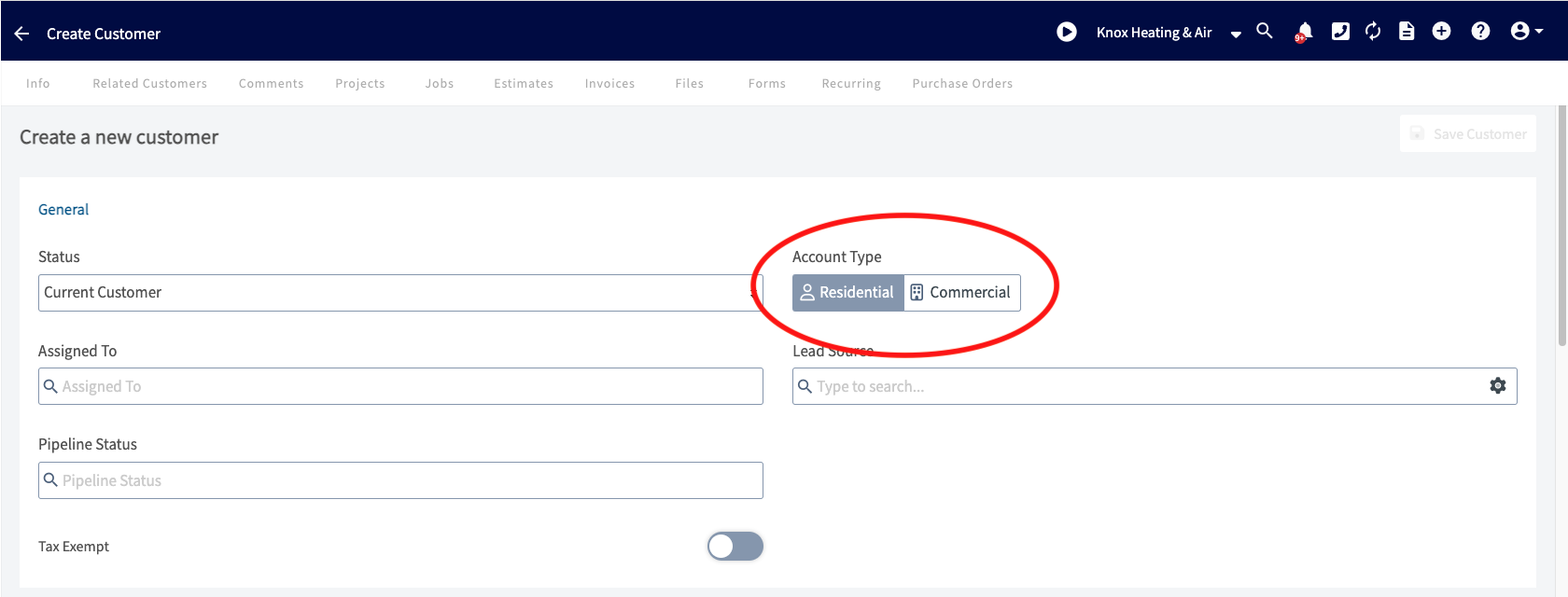Select the Commercial account type
The height and width of the screenshot is (597, 1568).
point(961,293)
